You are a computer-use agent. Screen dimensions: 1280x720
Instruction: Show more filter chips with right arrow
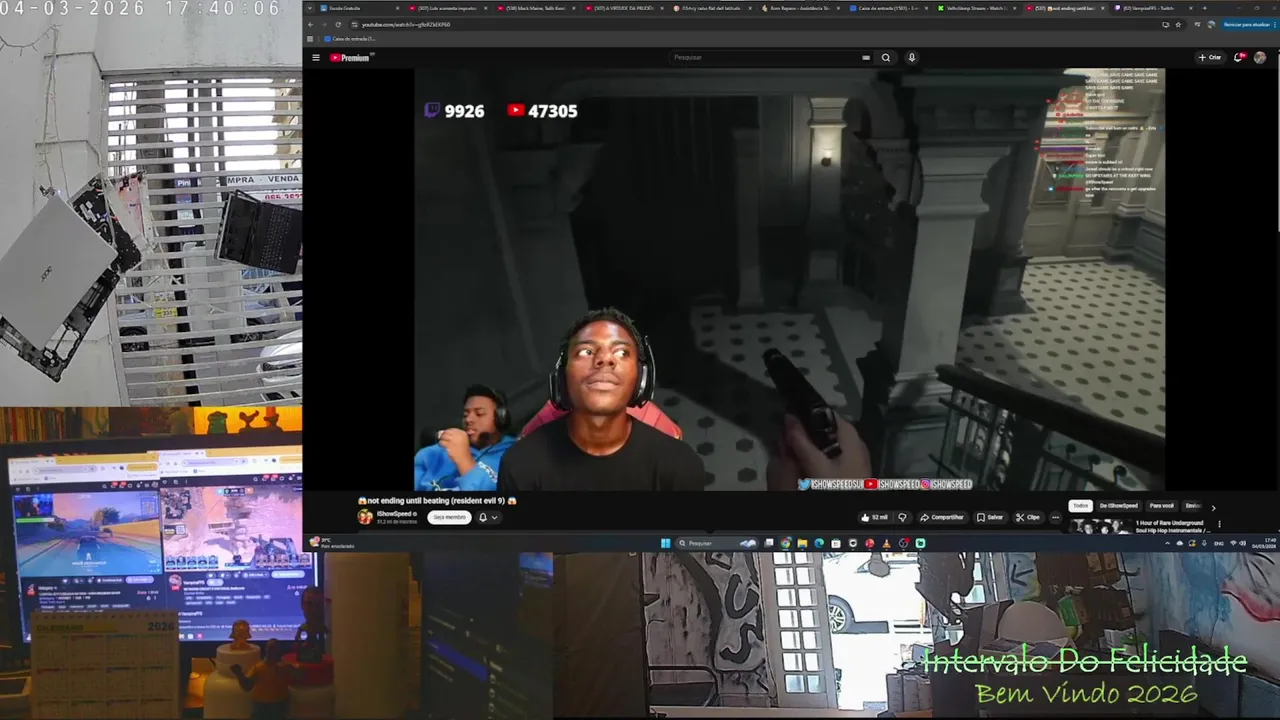(x=1214, y=508)
